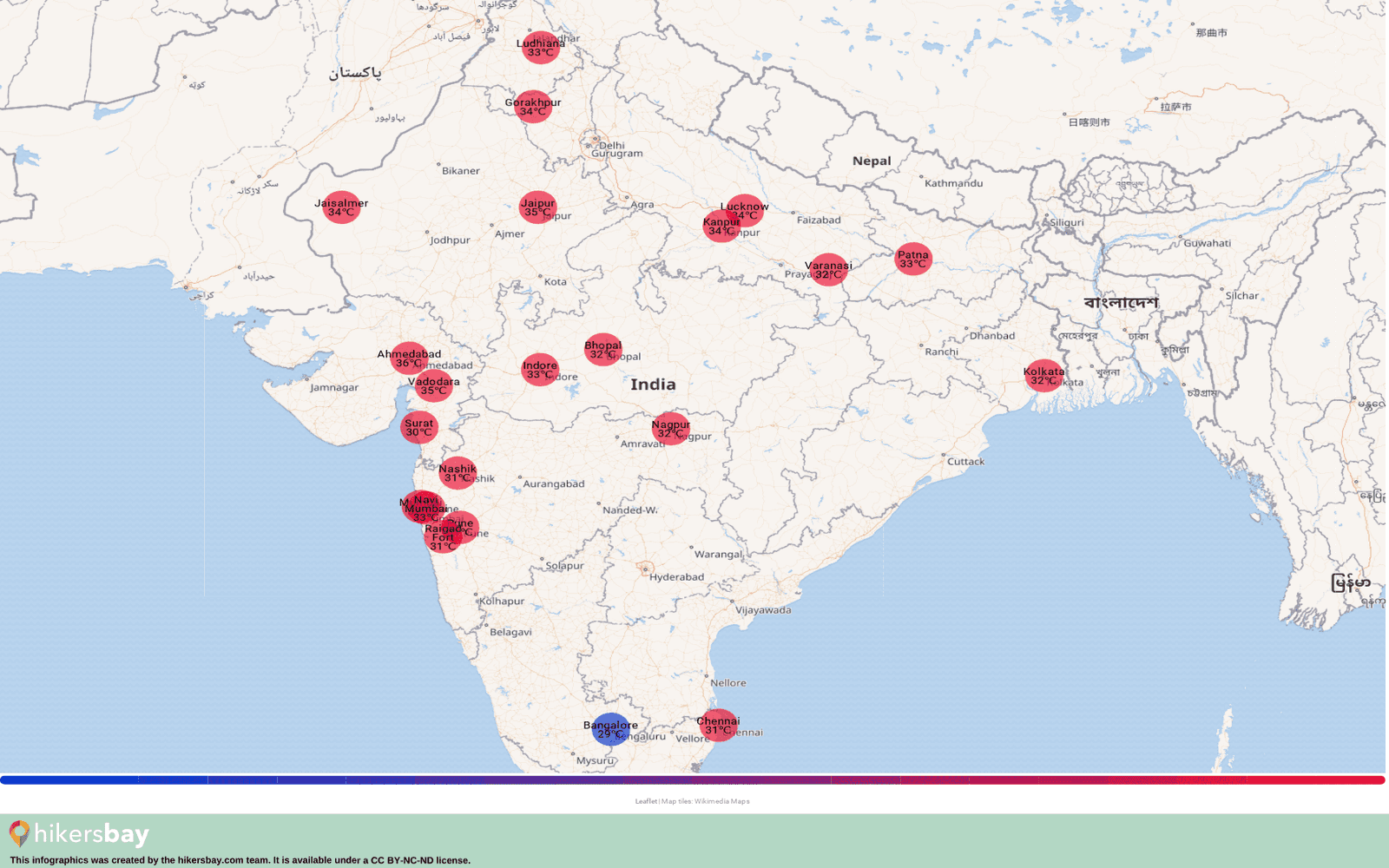Click the Ajmer city label
The width and height of the screenshot is (1389, 868).
510,234
